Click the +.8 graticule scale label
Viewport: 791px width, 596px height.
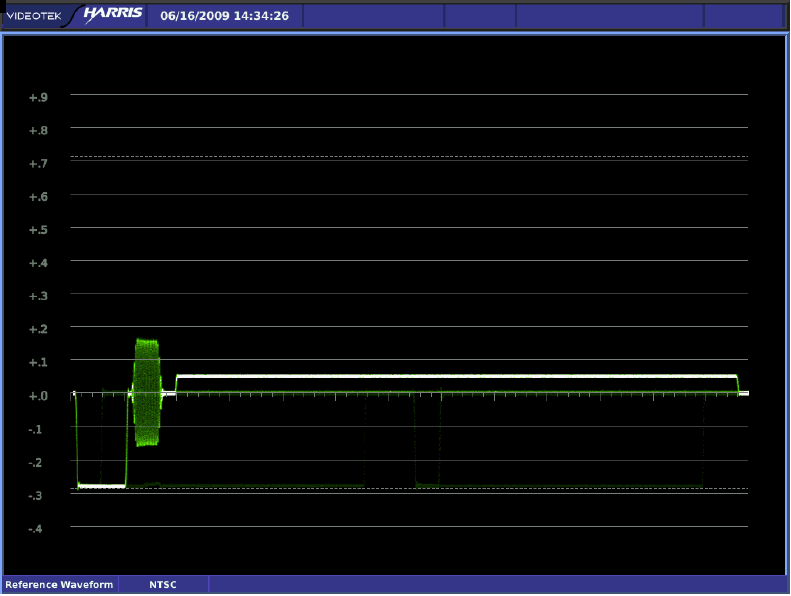[x=38, y=130]
